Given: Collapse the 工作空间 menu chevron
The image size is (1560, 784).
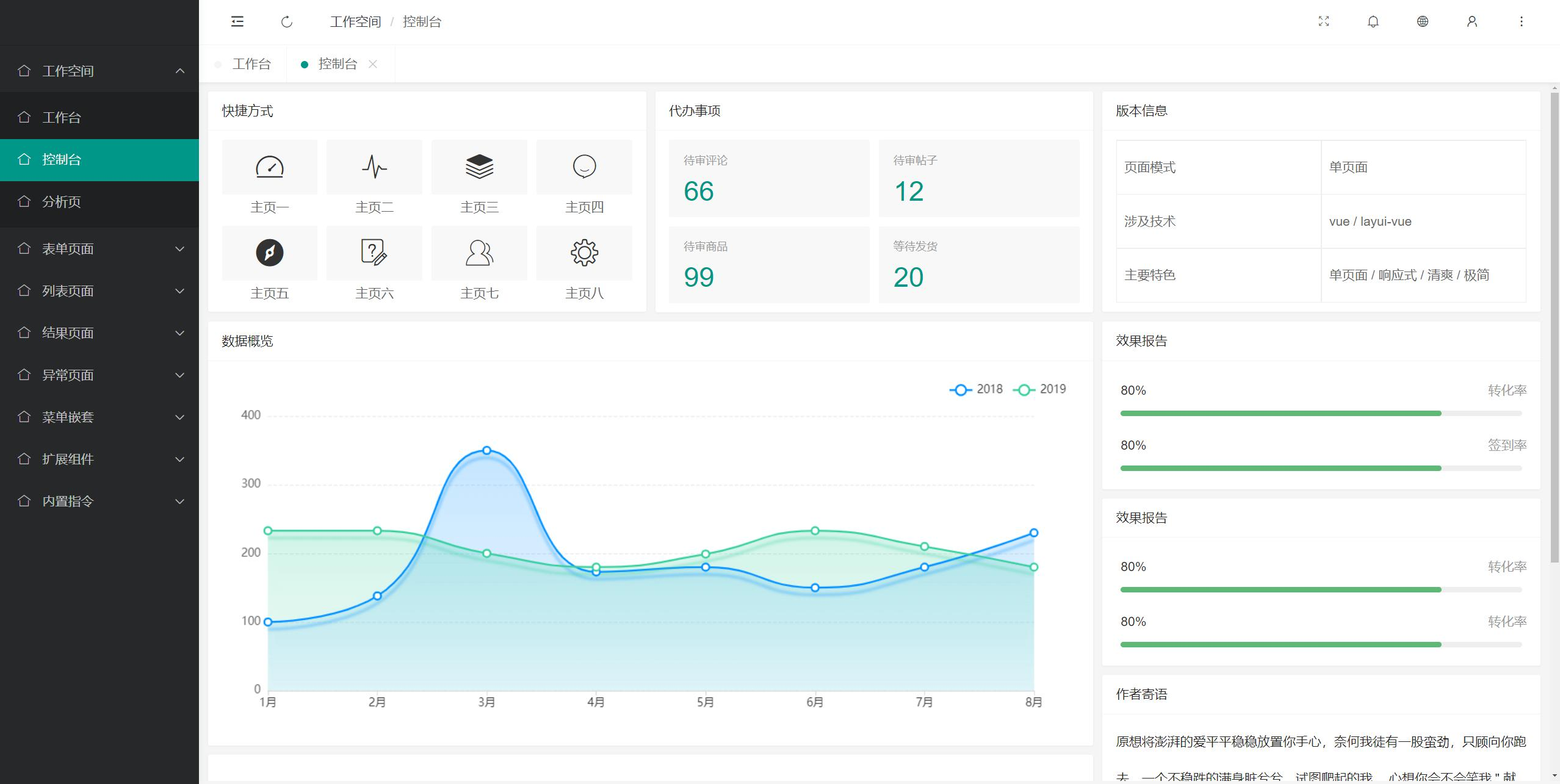Looking at the screenshot, I should point(180,71).
